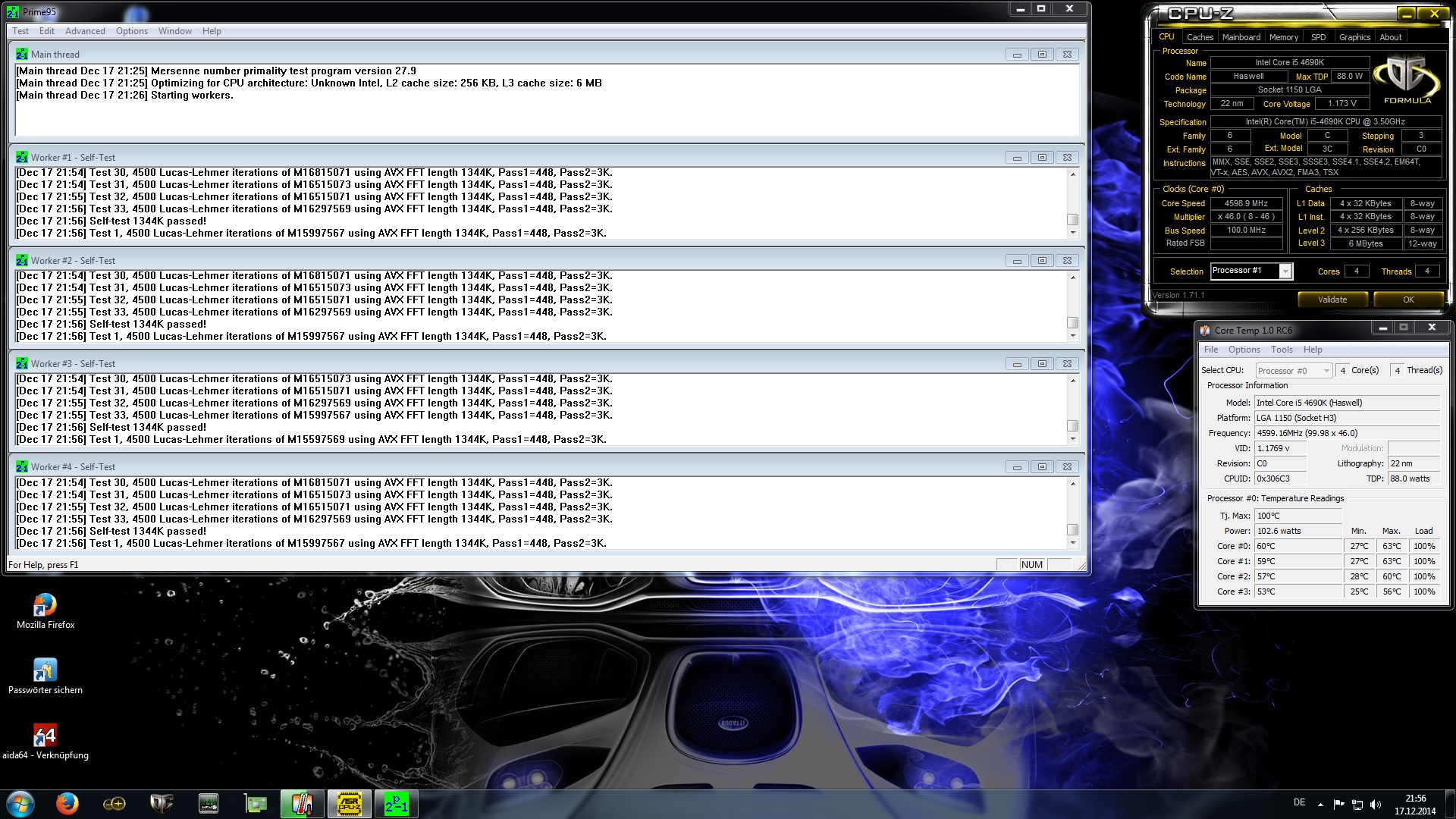This screenshot has height=819, width=1456.
Task: Select the aida64 Verknüpfung desktop shortcut
Action: (45, 742)
